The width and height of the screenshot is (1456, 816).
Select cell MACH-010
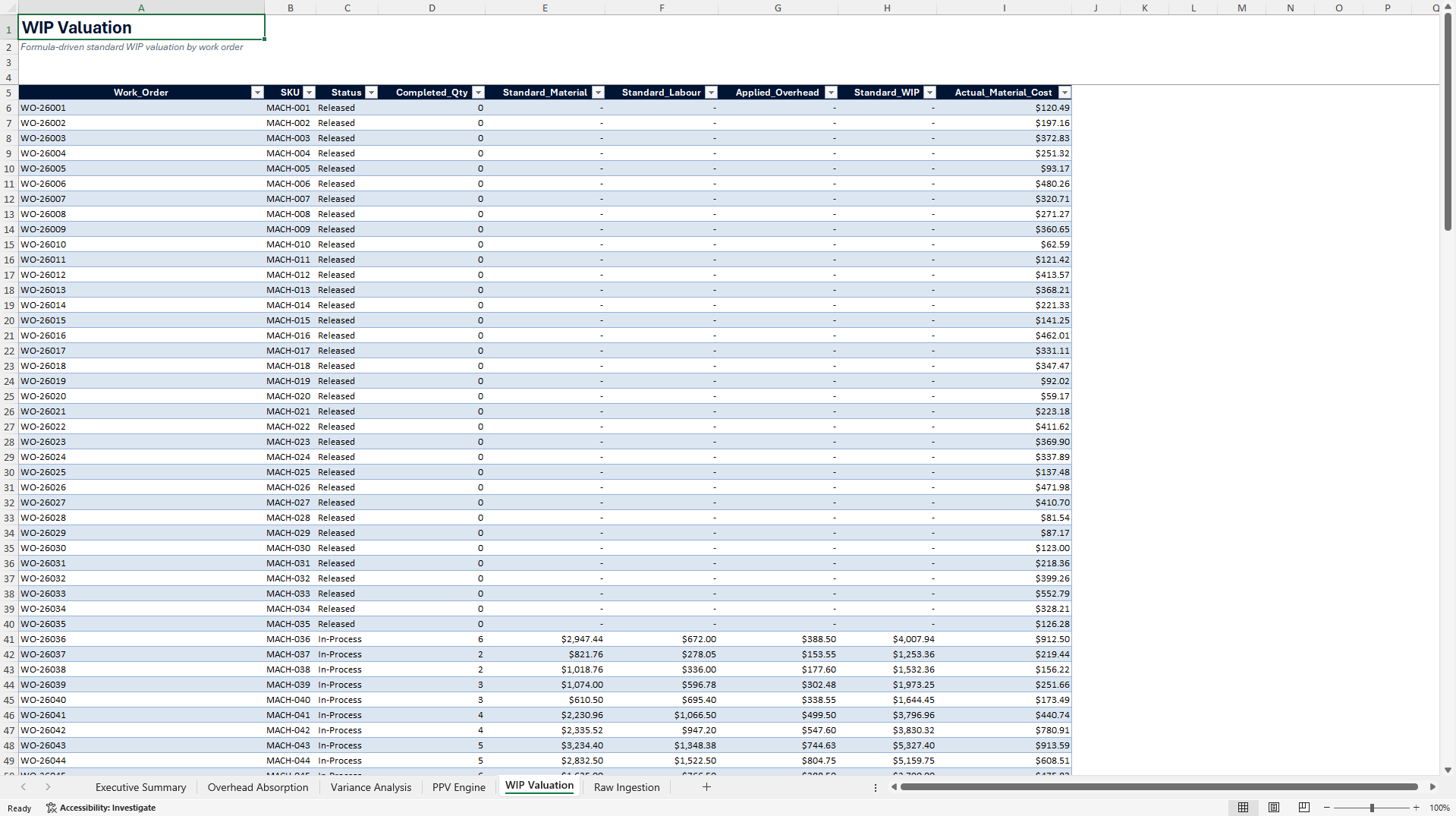tap(290, 244)
